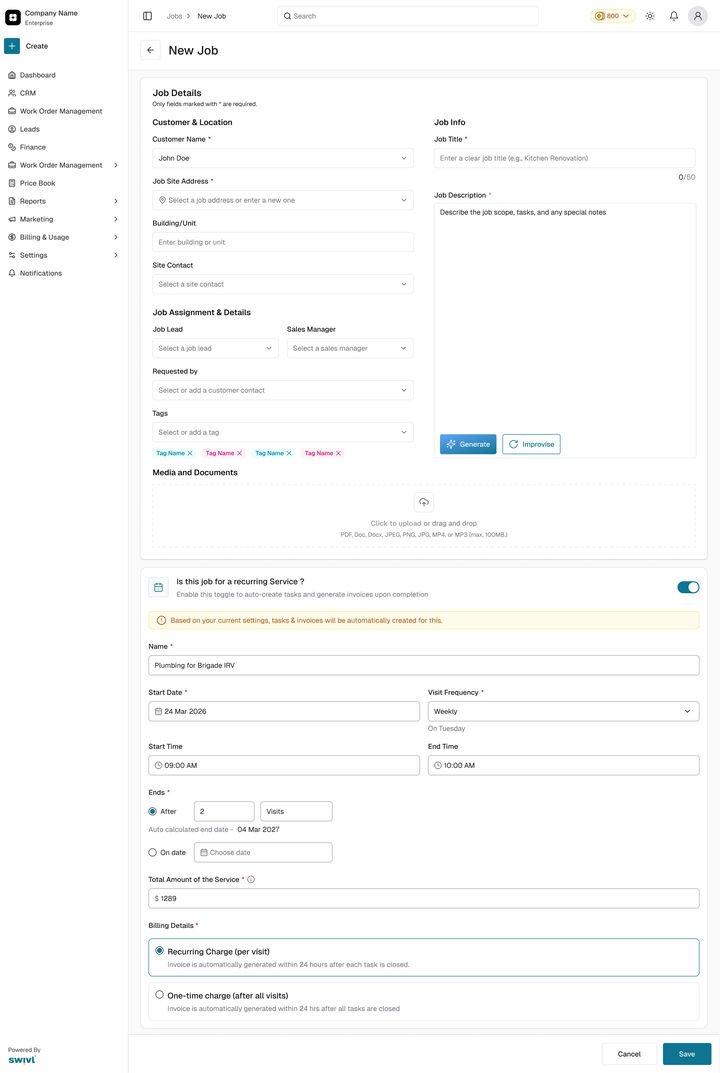Image resolution: width=720 pixels, height=1073 pixels.
Task: Open the Job Site Address dropdown
Action: point(283,200)
